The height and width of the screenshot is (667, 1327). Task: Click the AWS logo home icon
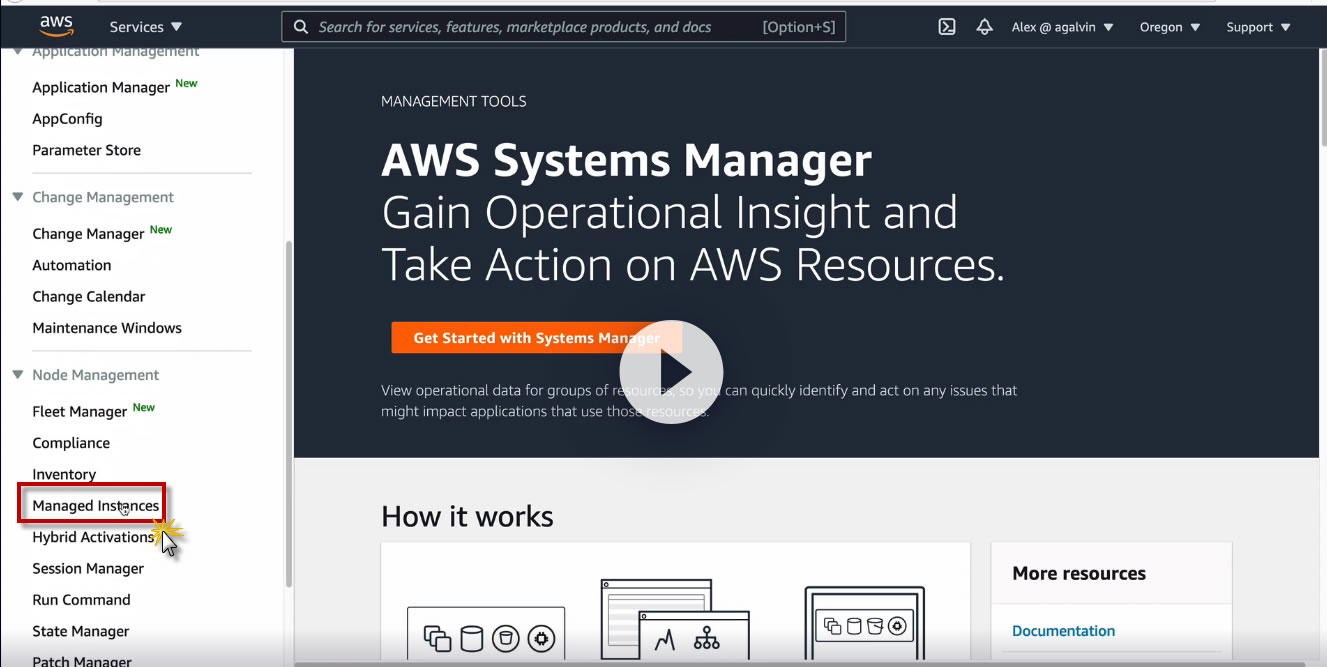tap(57, 25)
